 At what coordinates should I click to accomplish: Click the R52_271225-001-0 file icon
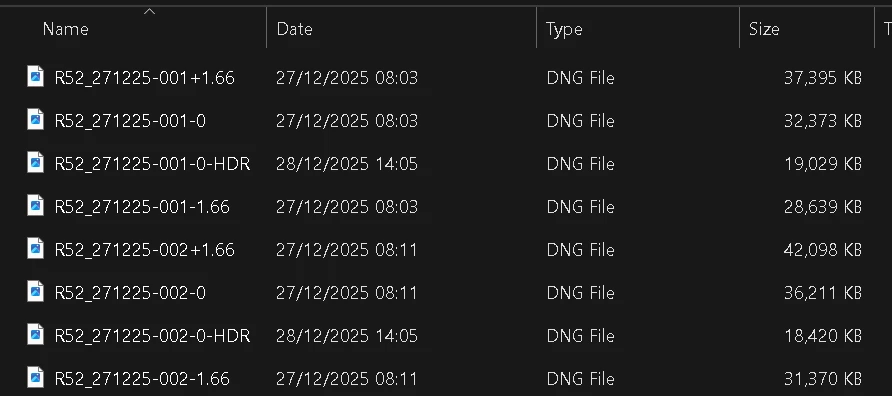click(35, 120)
